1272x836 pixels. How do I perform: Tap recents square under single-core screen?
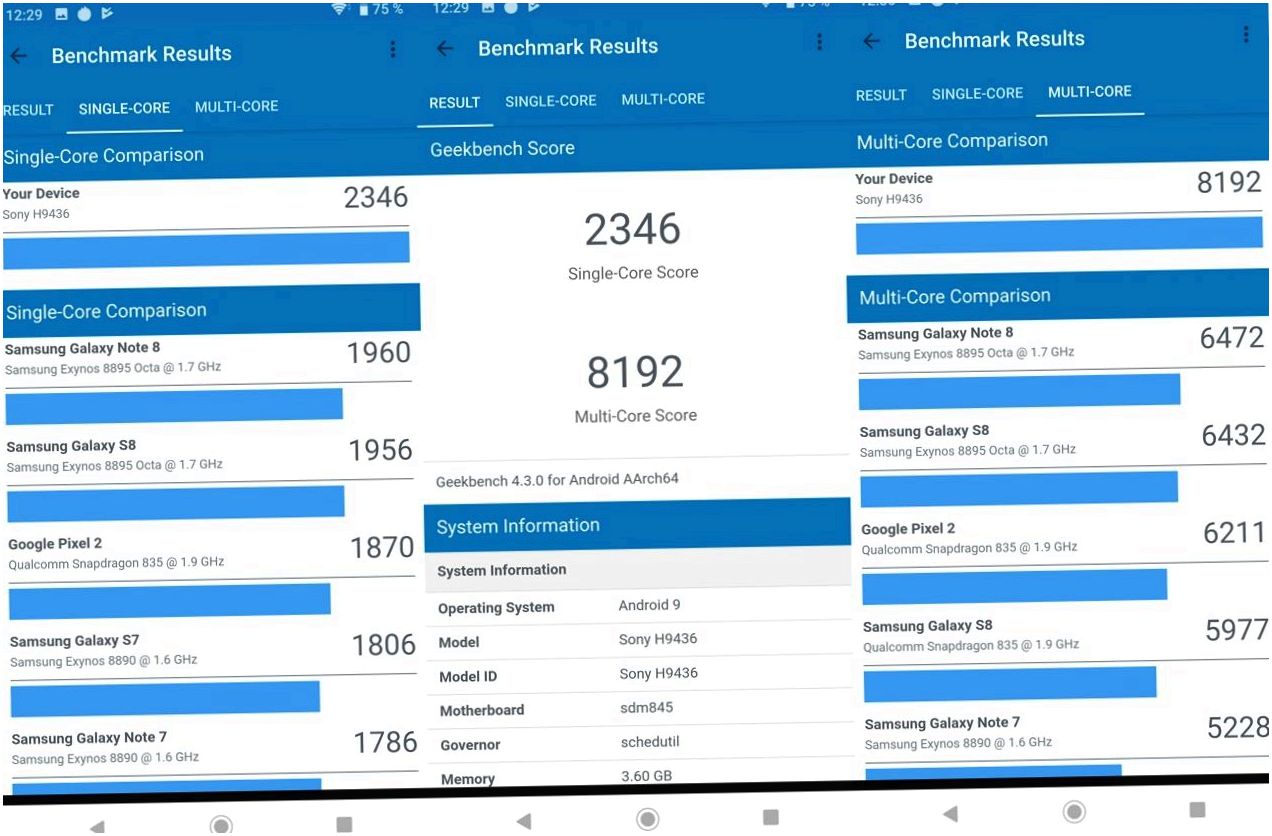coord(344,825)
